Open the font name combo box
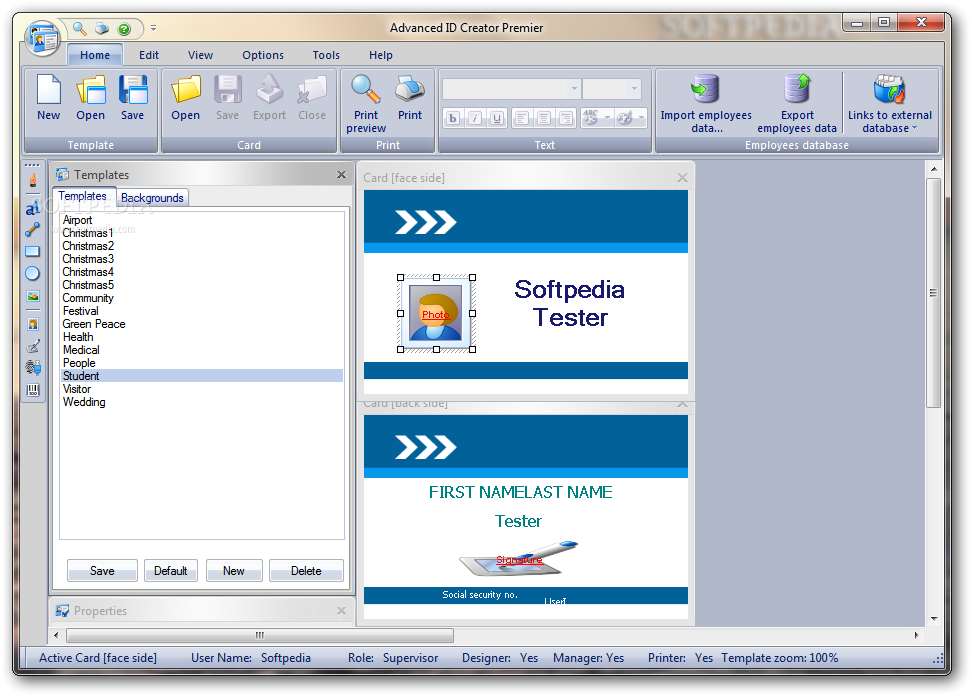Viewport: 972px width, 696px height. [511, 89]
